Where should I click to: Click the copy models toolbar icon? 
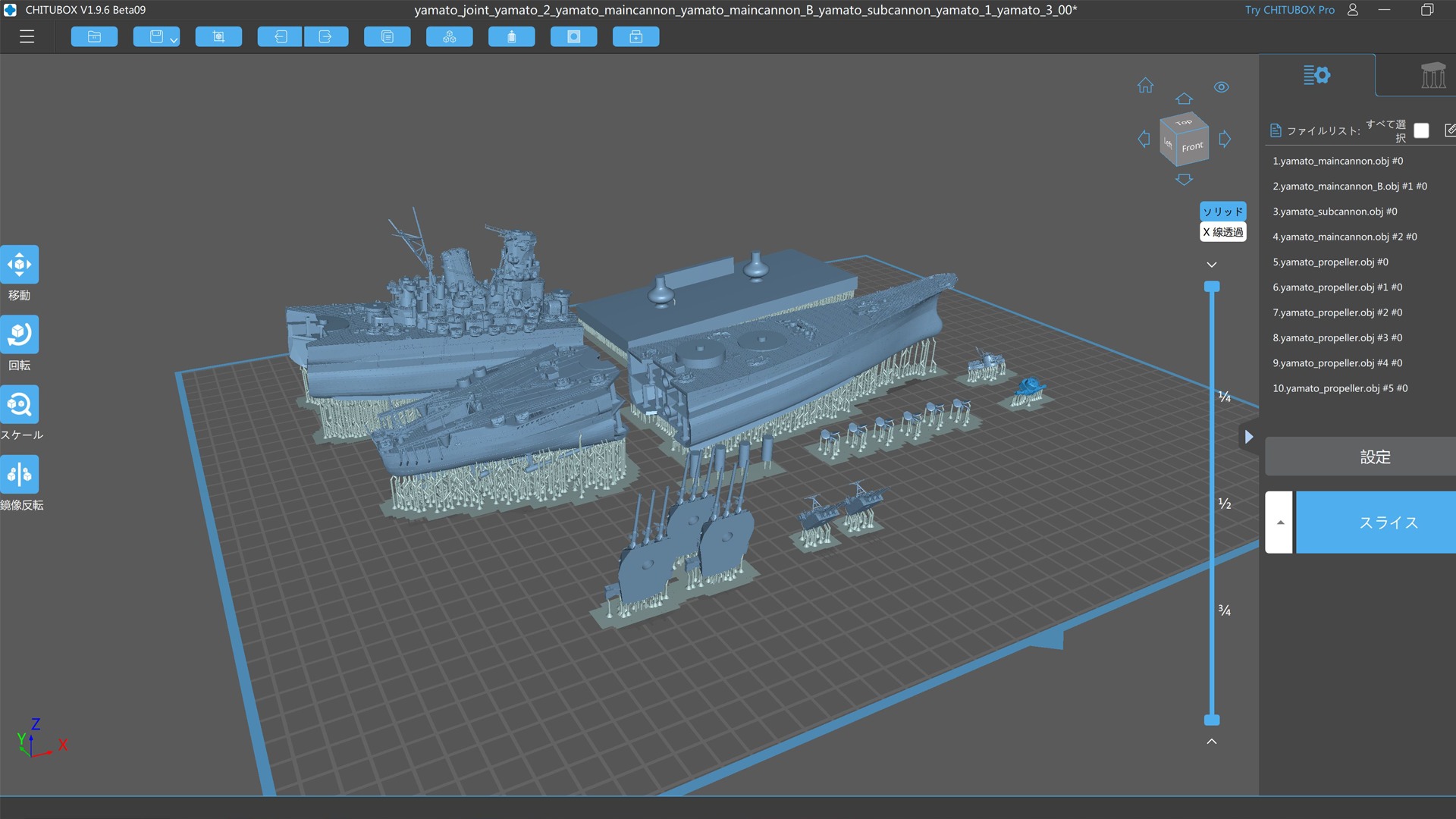[x=387, y=36]
